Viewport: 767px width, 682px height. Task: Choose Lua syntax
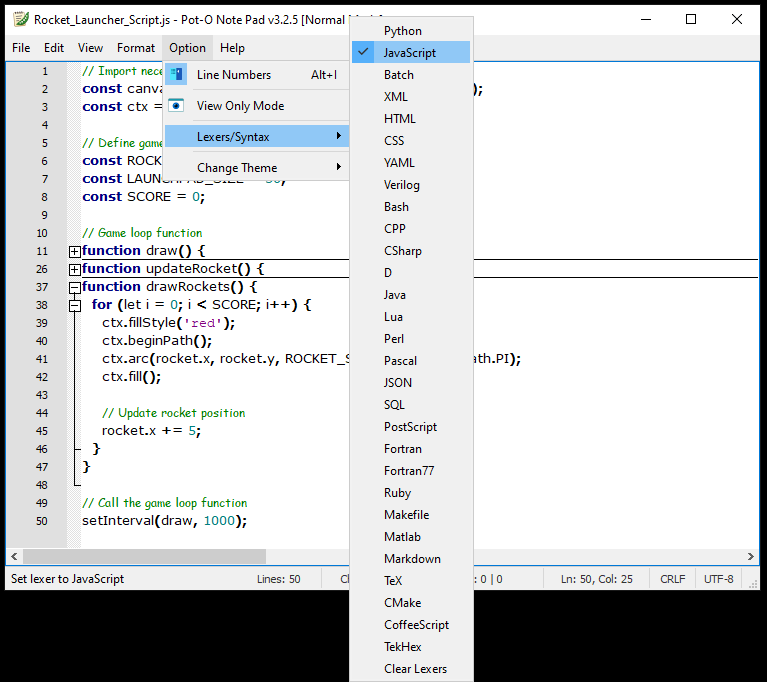[411, 317]
